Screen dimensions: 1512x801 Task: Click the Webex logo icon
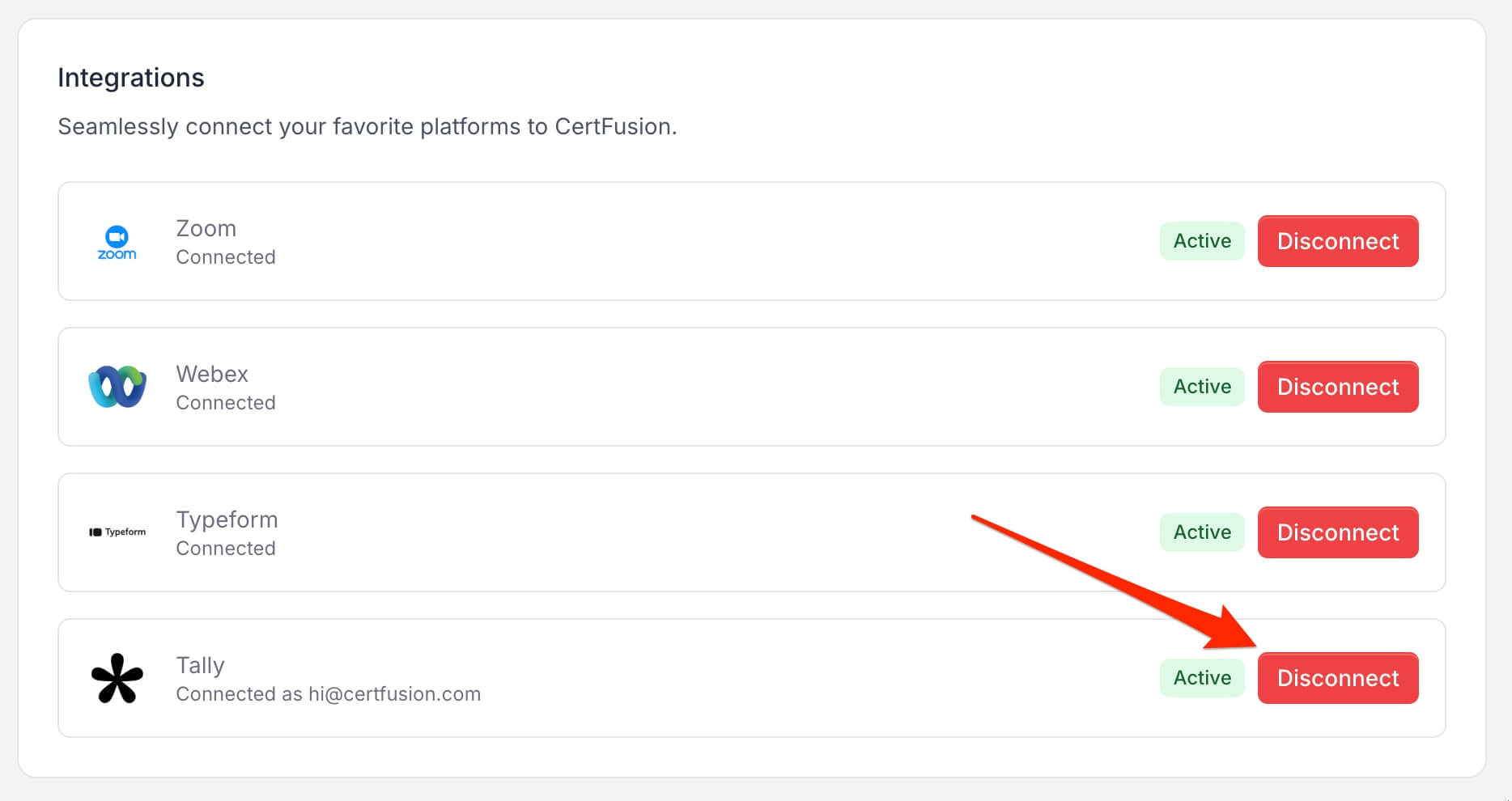tap(117, 387)
